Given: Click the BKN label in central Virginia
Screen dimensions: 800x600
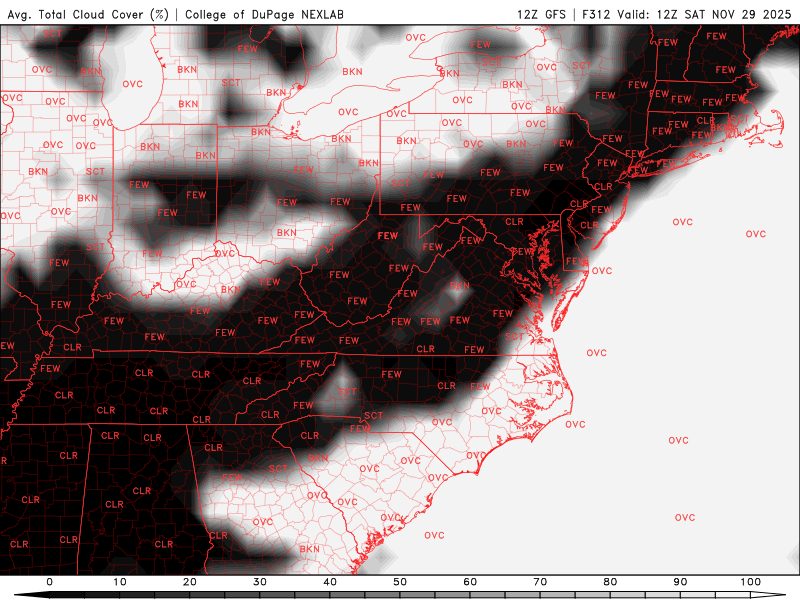Looking at the screenshot, I should pos(459,286).
